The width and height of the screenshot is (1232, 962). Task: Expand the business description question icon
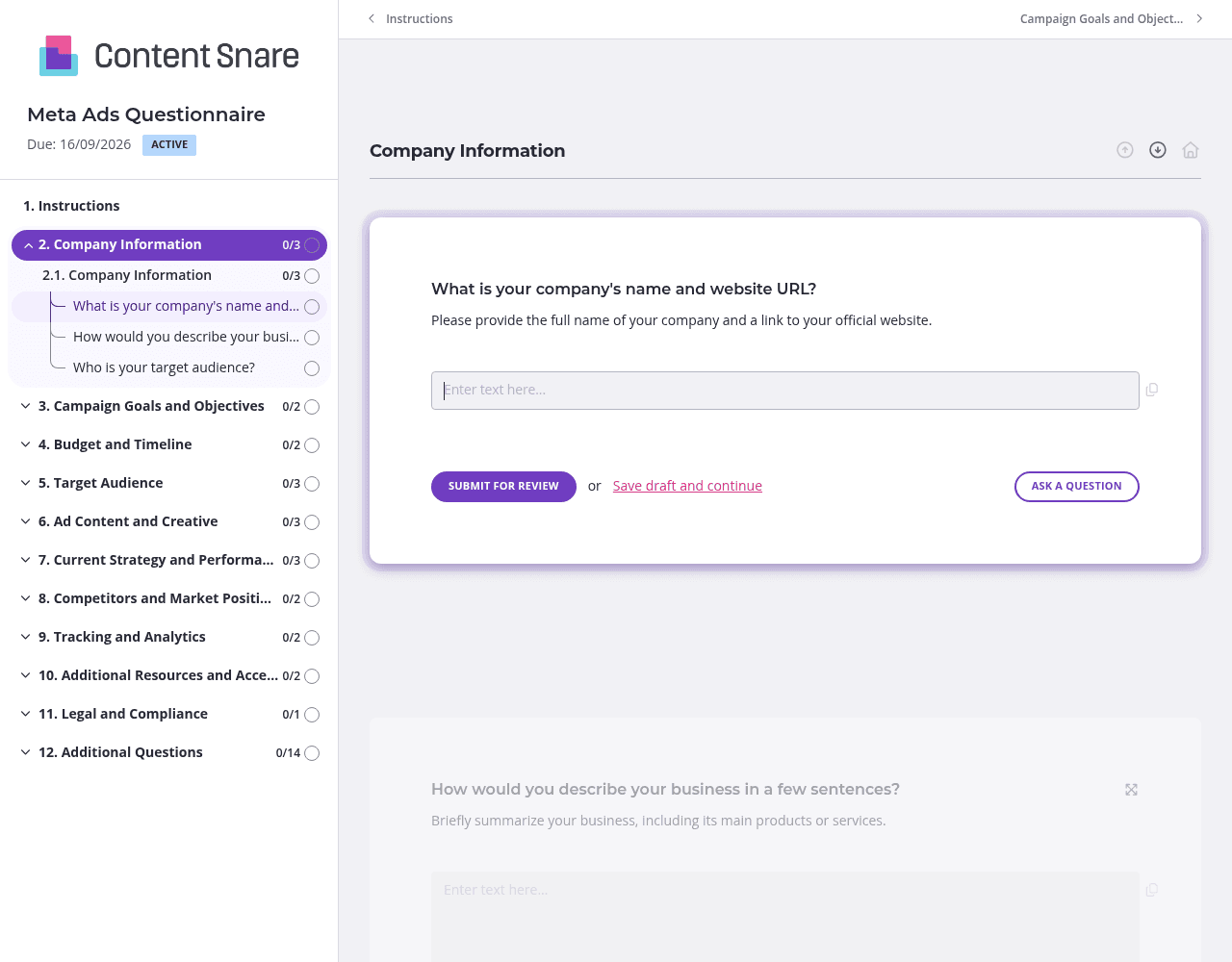pyautogui.click(x=1132, y=790)
